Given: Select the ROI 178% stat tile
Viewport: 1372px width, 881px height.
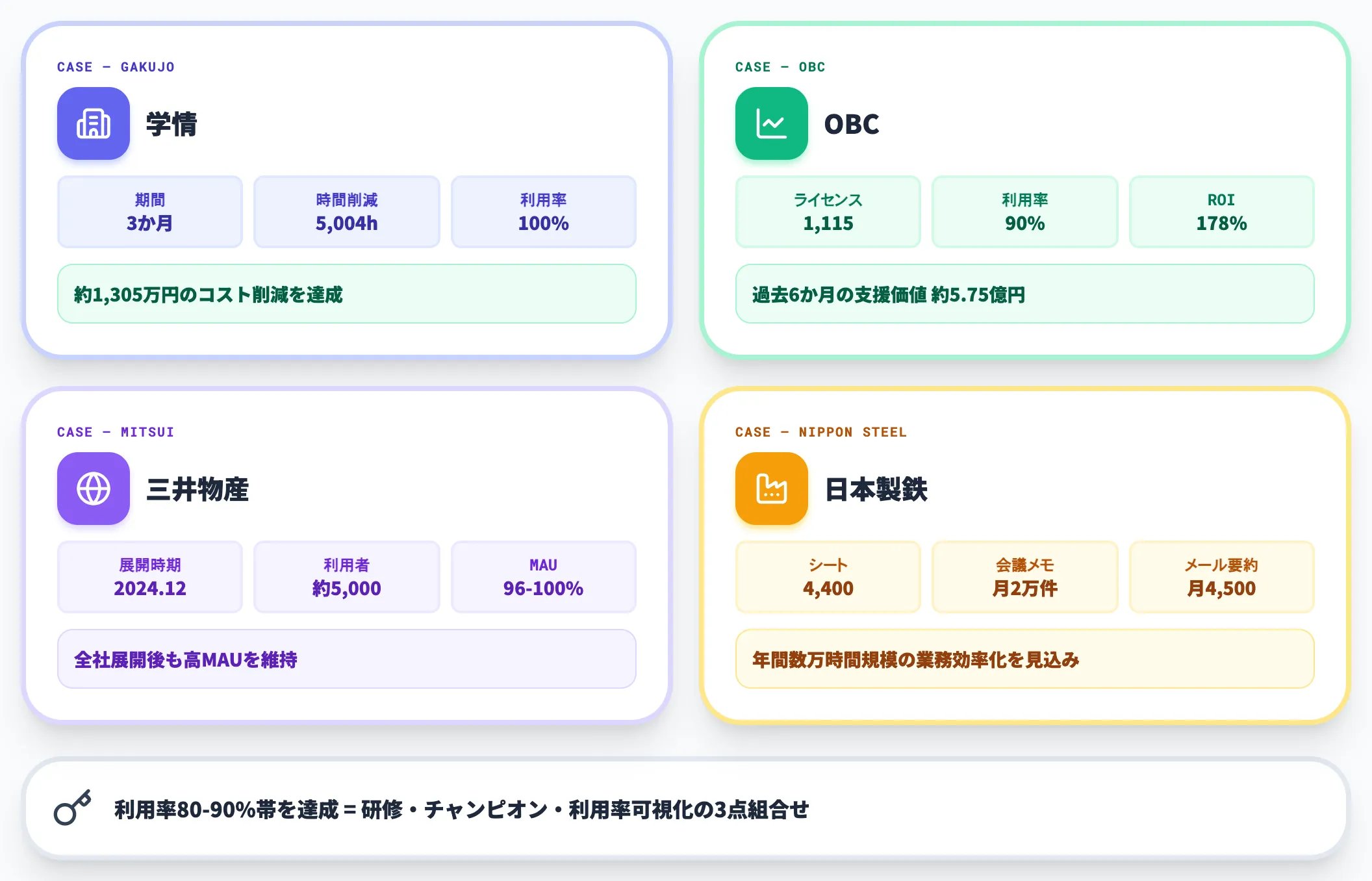Looking at the screenshot, I should tap(1222, 212).
